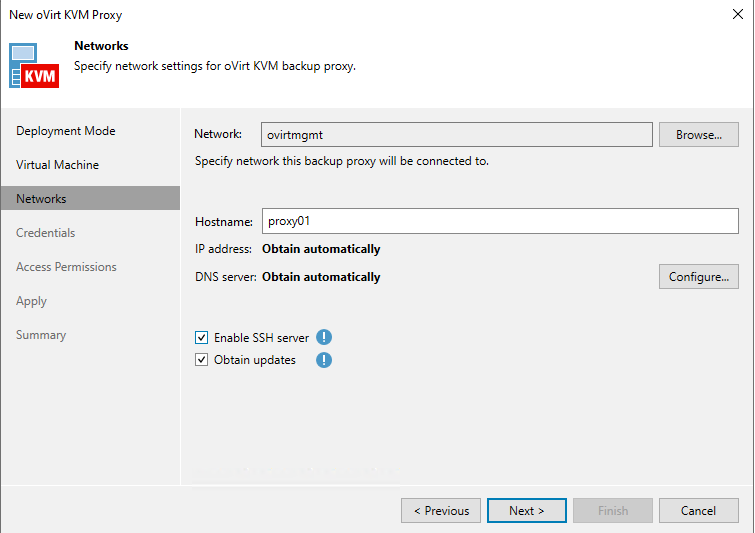Click info icon next to Enable SSH server

(x=324, y=338)
